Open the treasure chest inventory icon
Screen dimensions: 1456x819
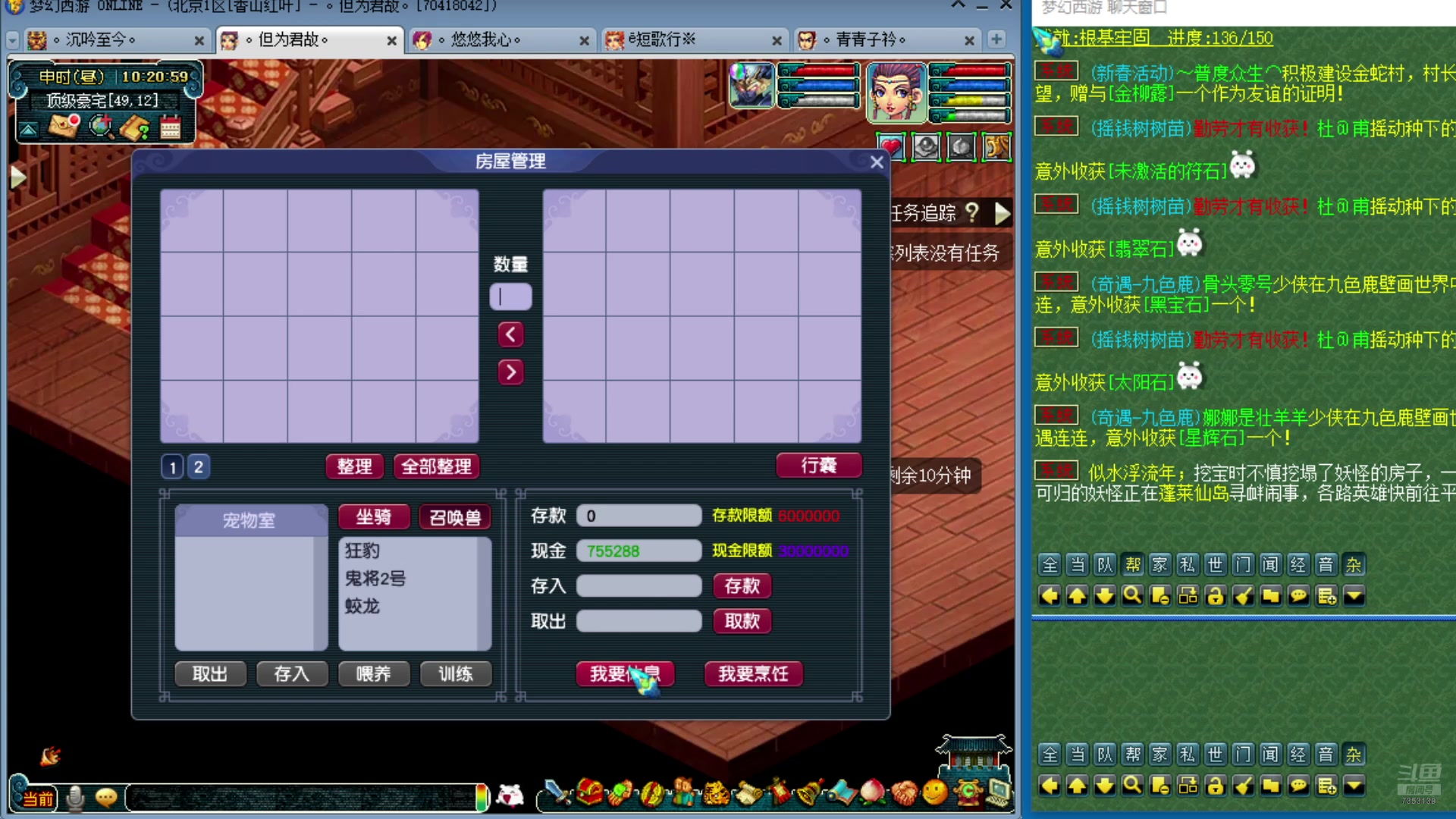[x=590, y=793]
